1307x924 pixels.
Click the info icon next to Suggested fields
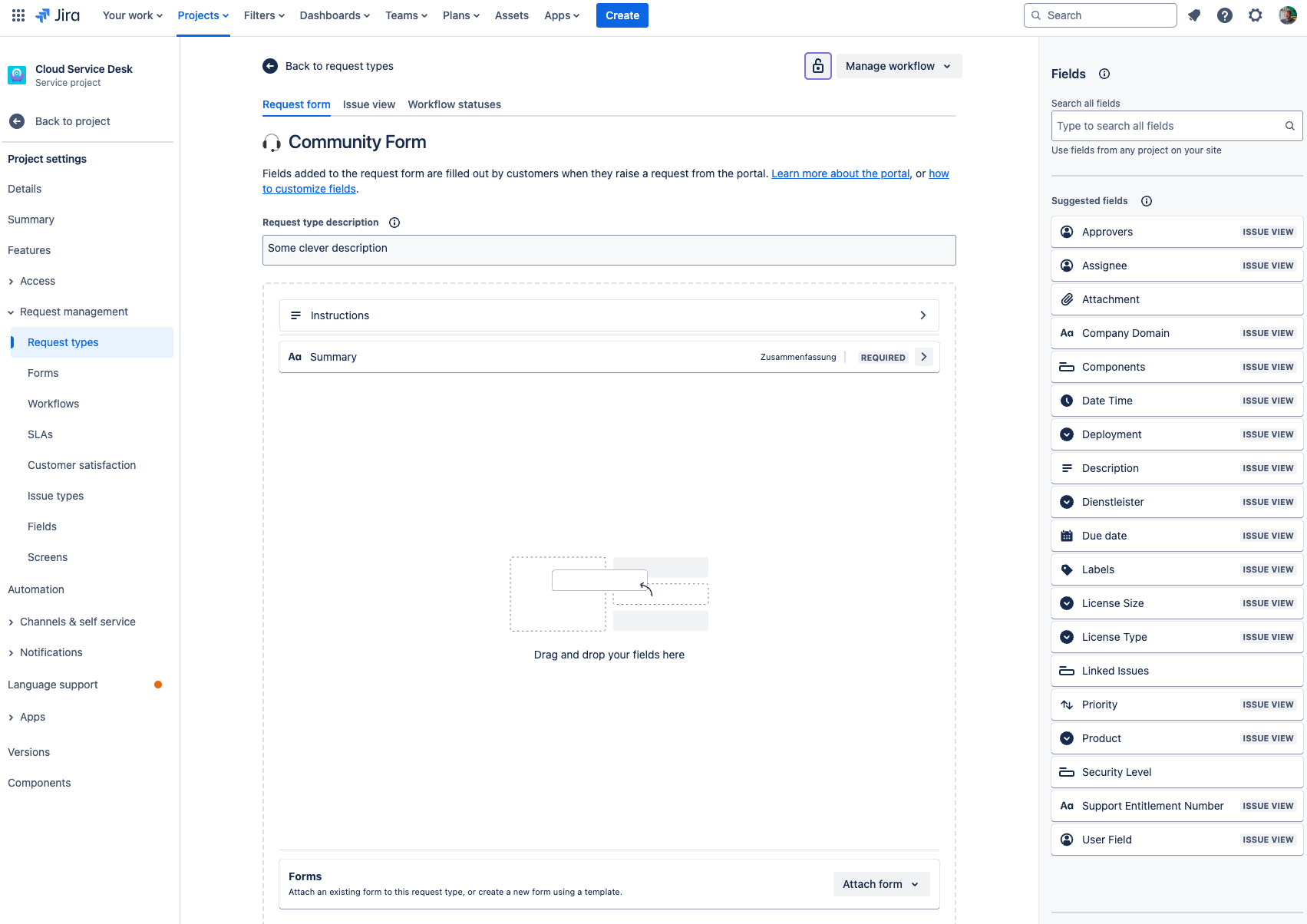1146,200
